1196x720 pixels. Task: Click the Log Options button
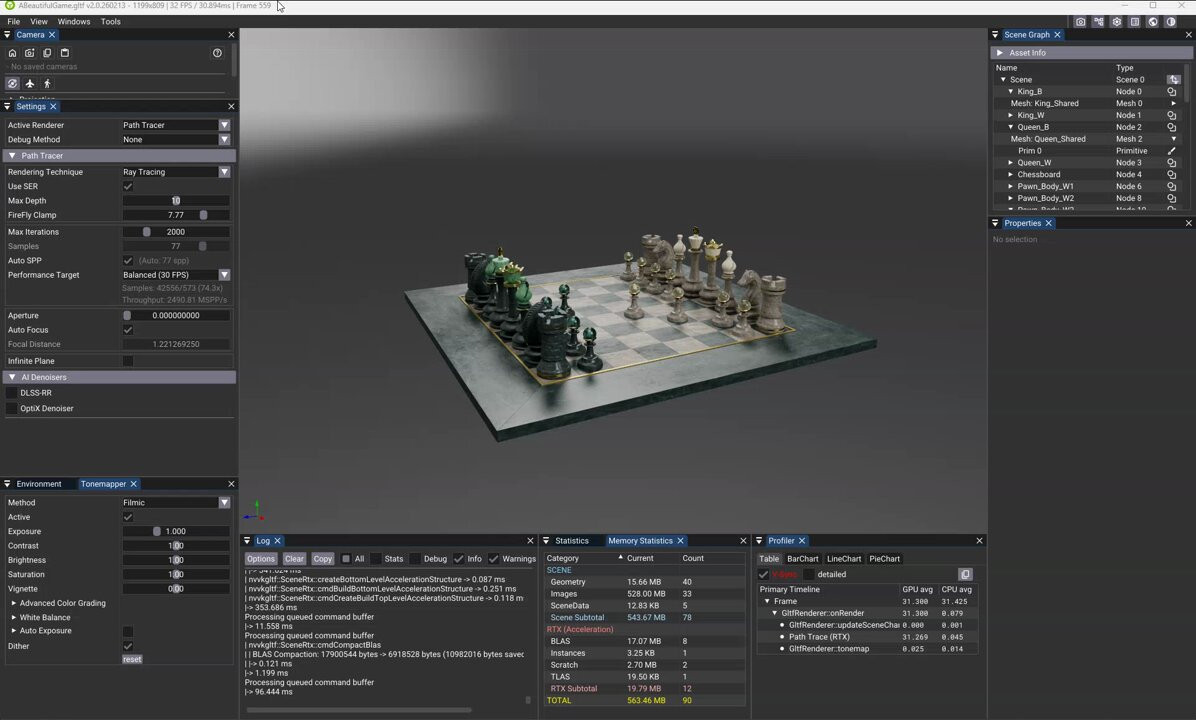(260, 559)
